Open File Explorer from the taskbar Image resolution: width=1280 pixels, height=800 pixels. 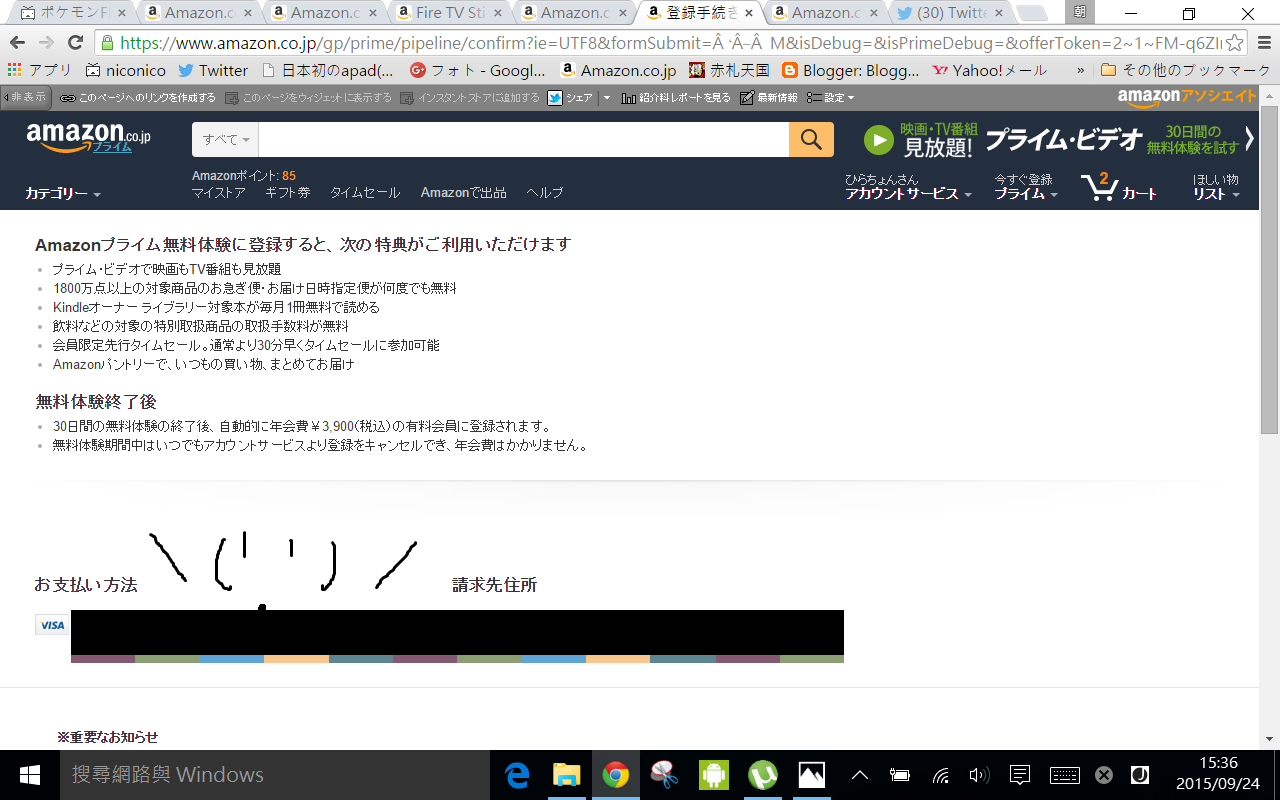[x=567, y=775]
